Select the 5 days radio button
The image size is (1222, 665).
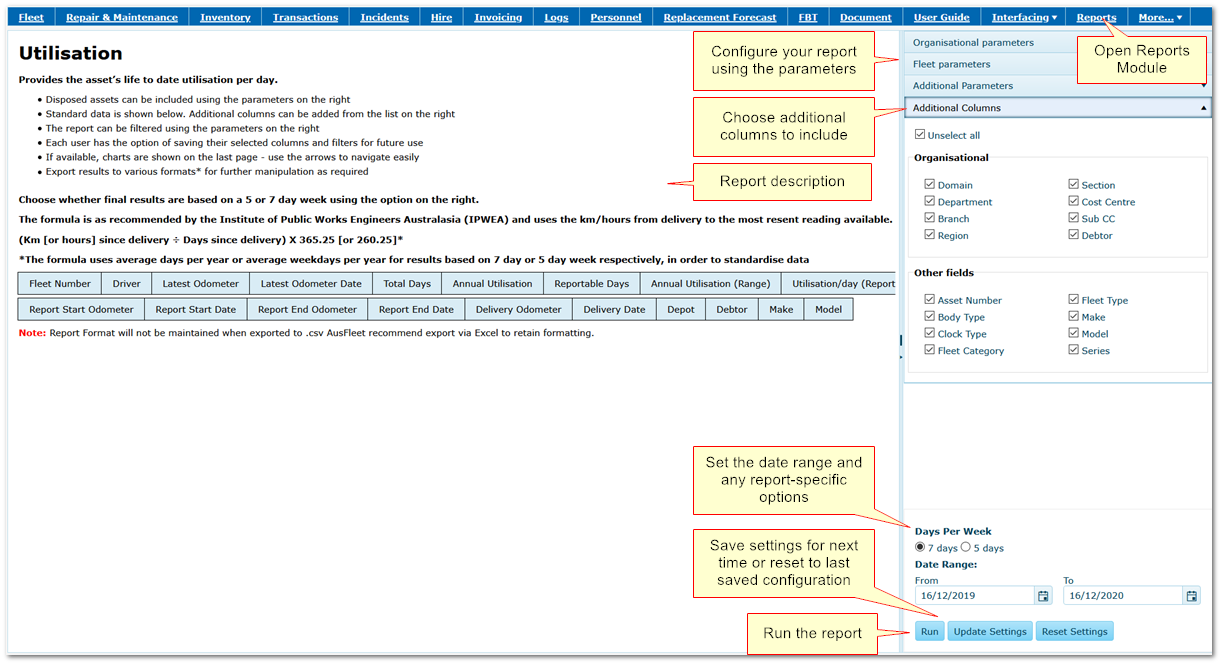coord(966,547)
